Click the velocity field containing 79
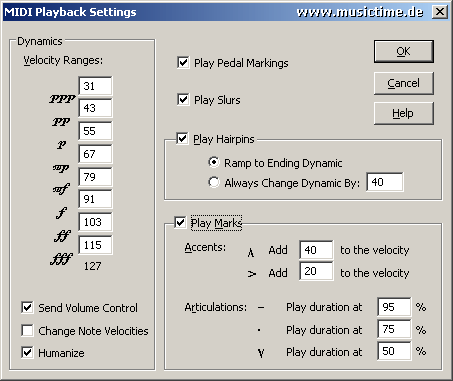This screenshot has height=381, width=453. [95, 177]
